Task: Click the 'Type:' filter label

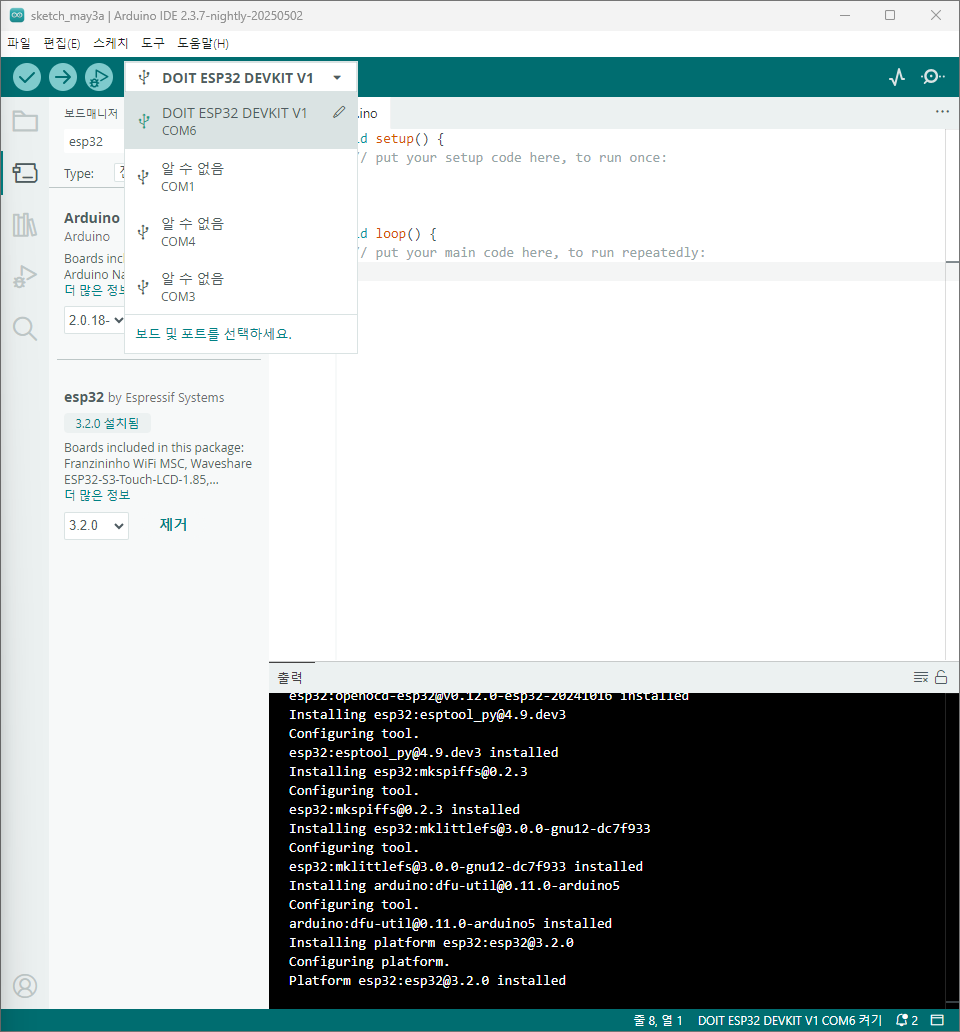Action: coord(79,174)
